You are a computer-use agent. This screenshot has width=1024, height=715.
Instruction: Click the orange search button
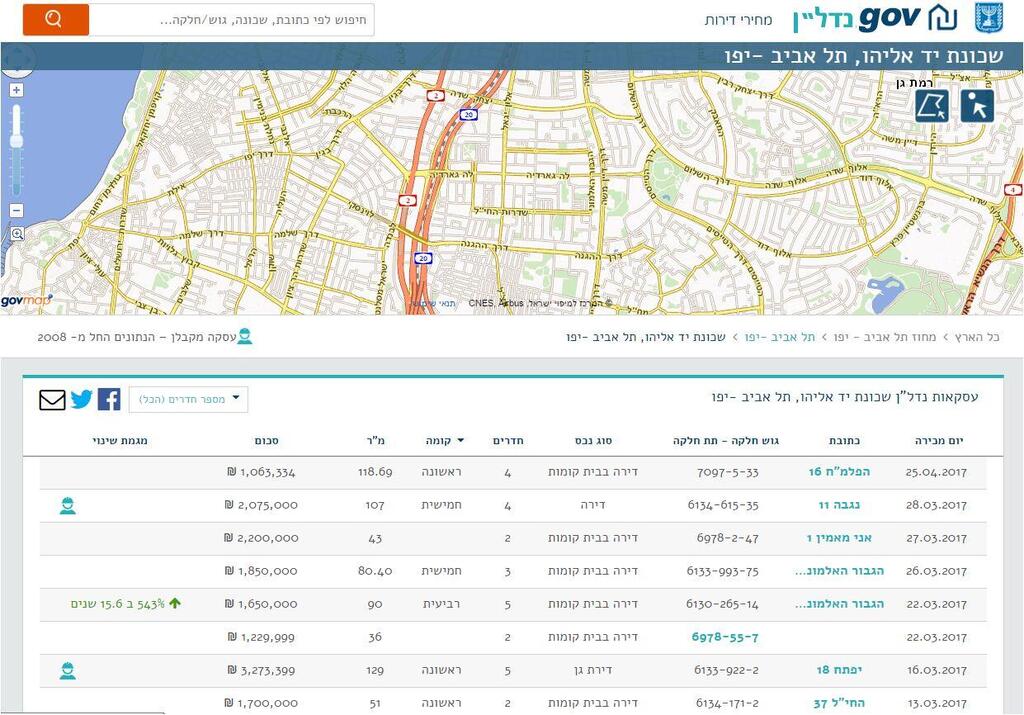coord(55,19)
